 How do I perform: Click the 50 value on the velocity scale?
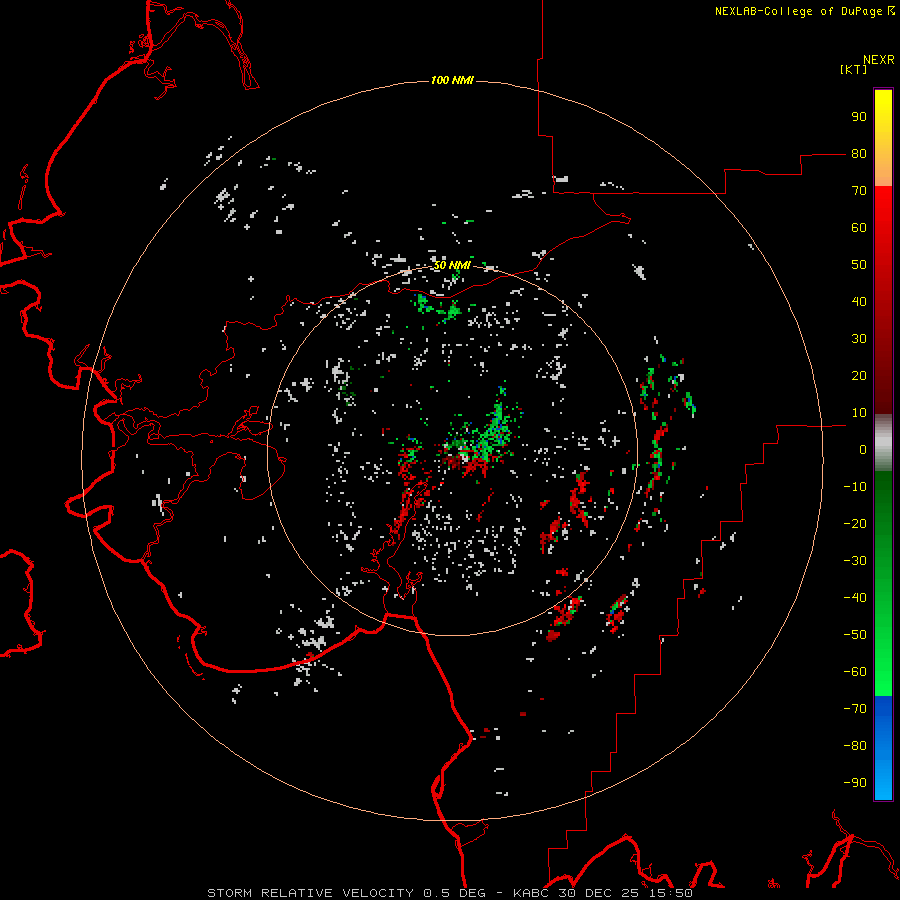(859, 265)
